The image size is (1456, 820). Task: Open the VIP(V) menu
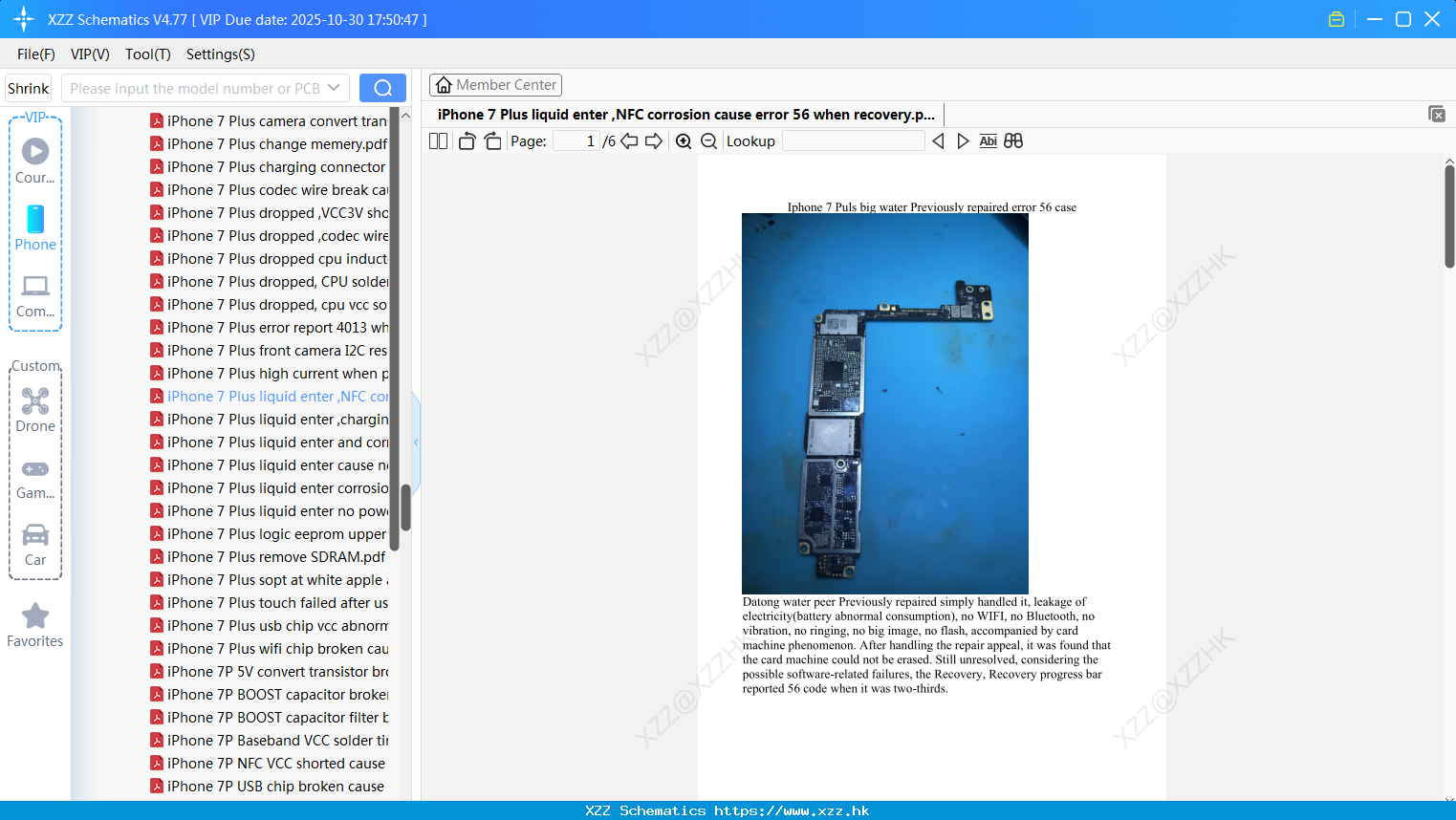coord(90,54)
